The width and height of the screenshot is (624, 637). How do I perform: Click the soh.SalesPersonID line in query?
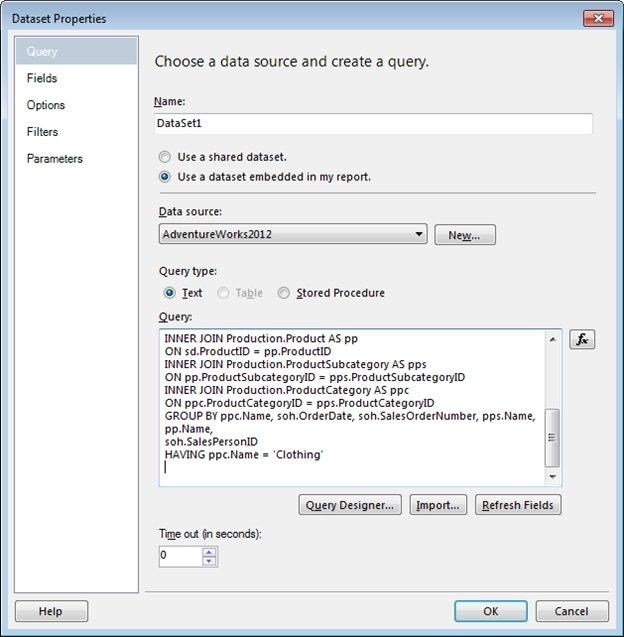click(x=211, y=442)
